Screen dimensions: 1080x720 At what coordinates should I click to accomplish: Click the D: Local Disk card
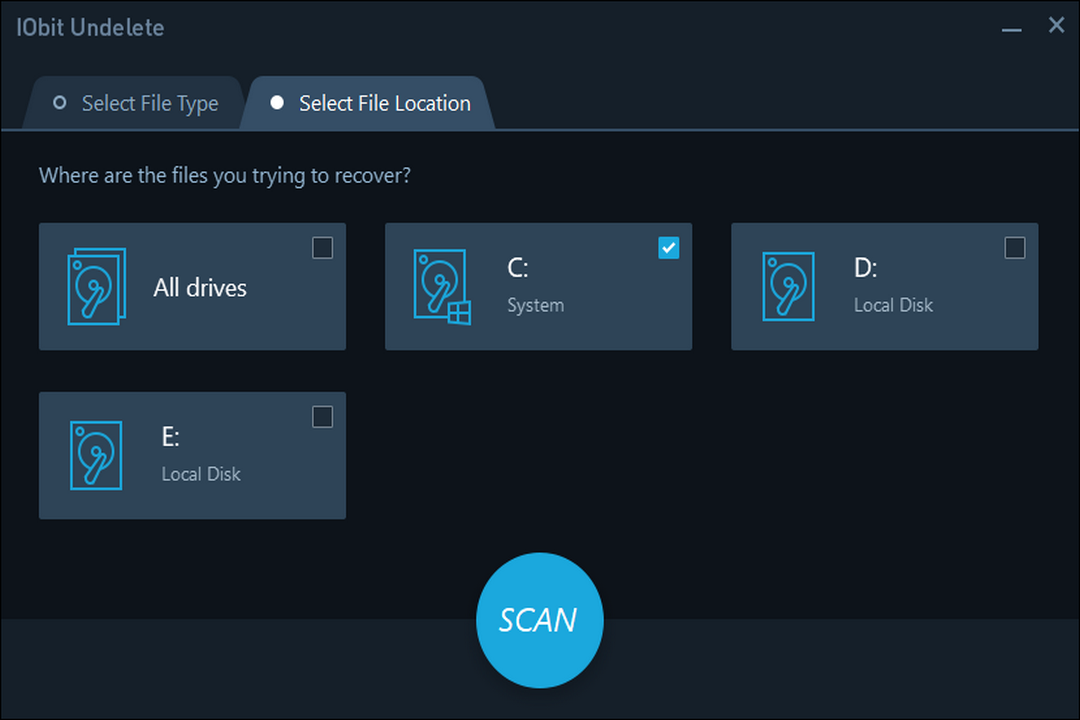click(x=884, y=287)
